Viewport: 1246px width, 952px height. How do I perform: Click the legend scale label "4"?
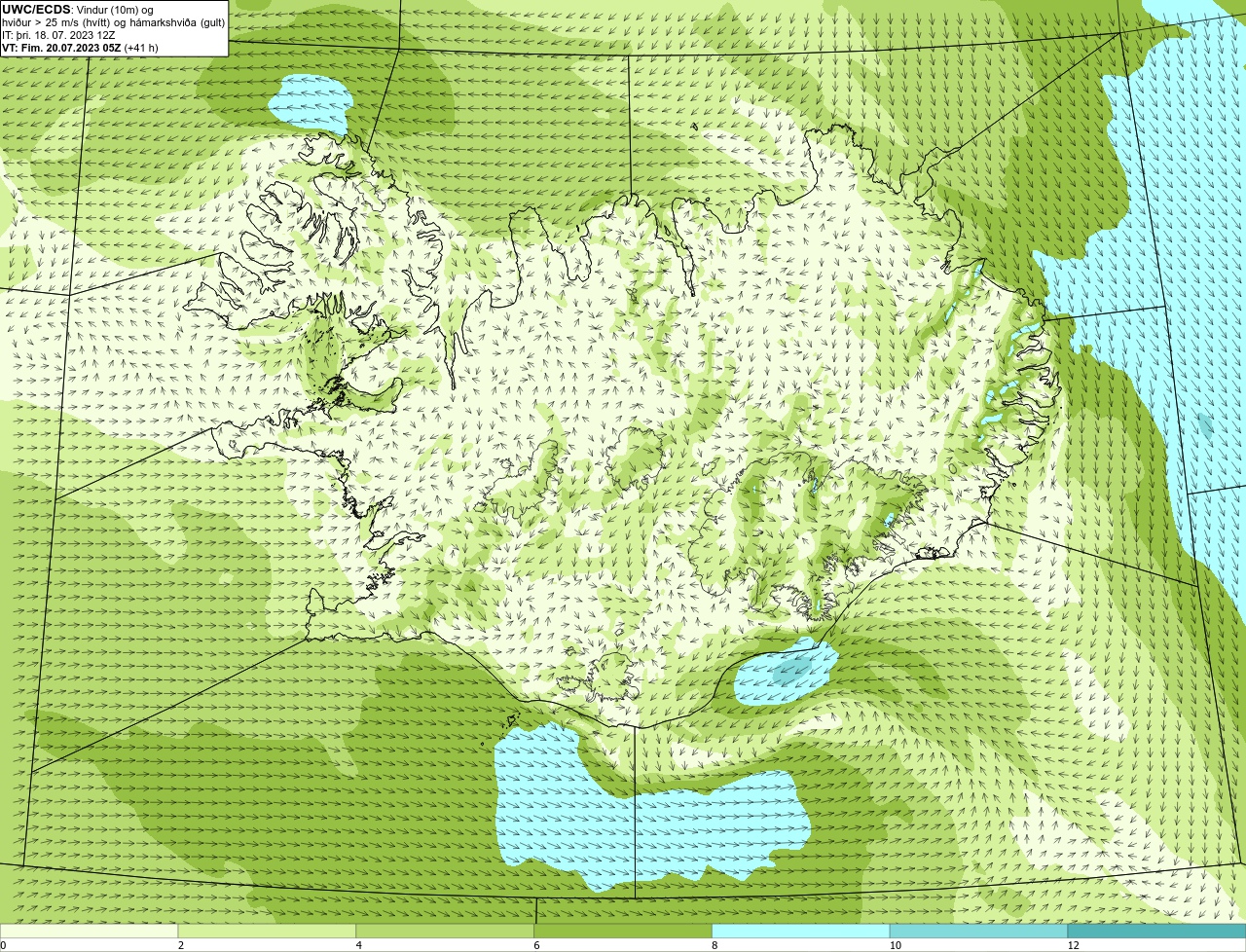[x=358, y=945]
